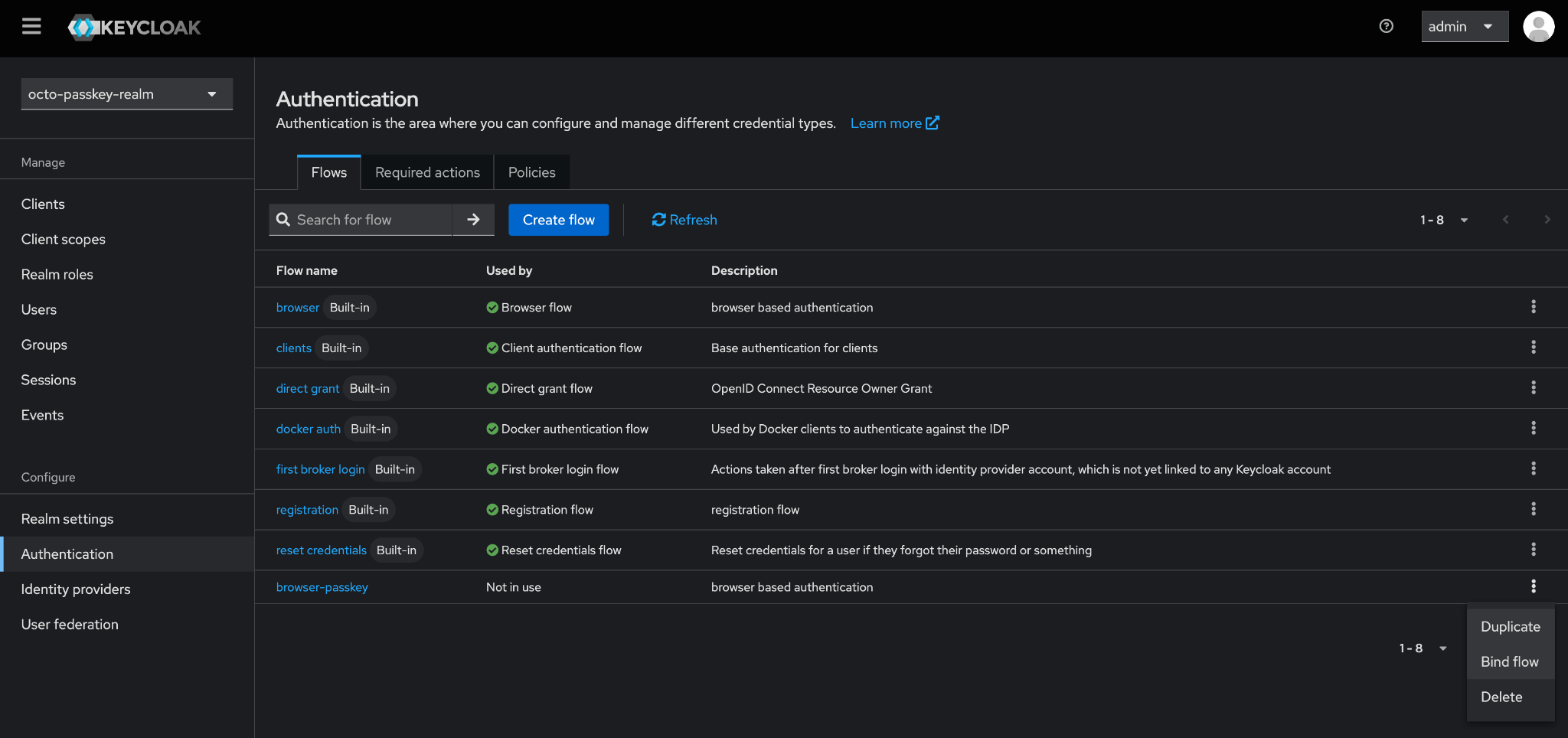Select Duplicate in the context menu
This screenshot has width=1568, height=738.
coord(1510,627)
